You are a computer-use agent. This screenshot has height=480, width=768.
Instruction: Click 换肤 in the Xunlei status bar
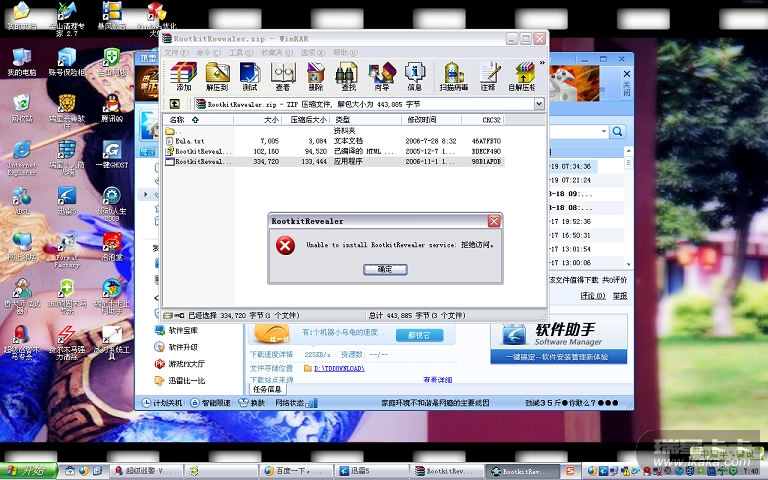click(252, 403)
